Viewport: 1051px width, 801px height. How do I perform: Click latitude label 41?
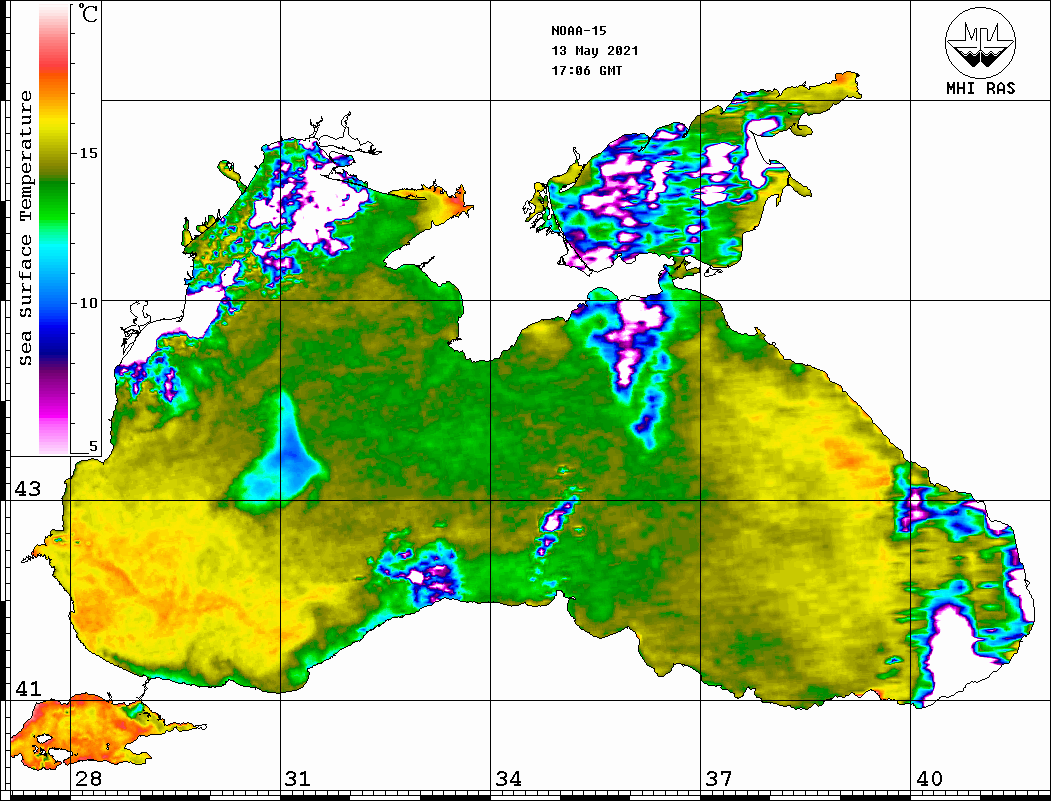tap(28, 688)
